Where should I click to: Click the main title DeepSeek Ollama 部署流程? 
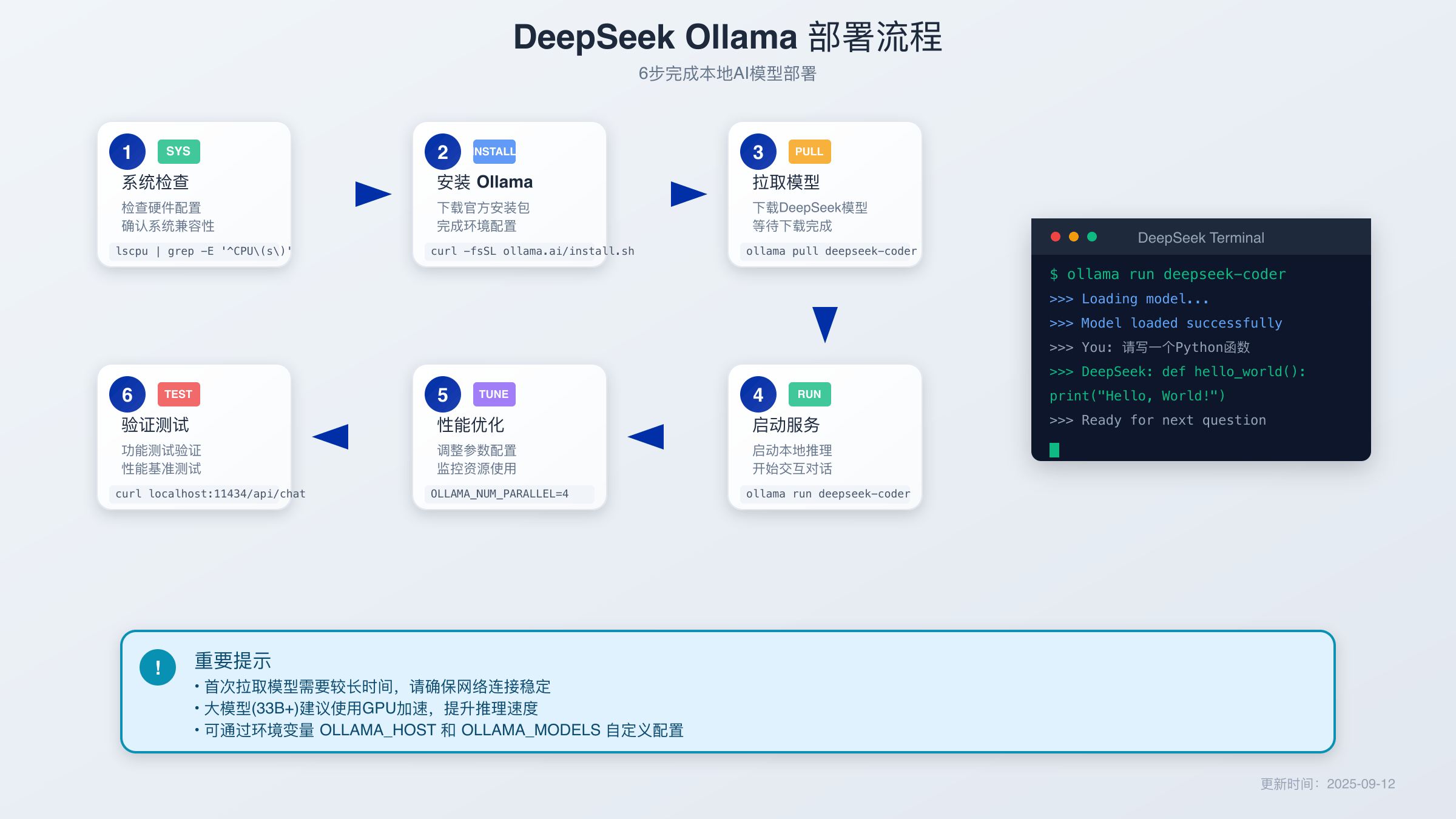pos(727,37)
